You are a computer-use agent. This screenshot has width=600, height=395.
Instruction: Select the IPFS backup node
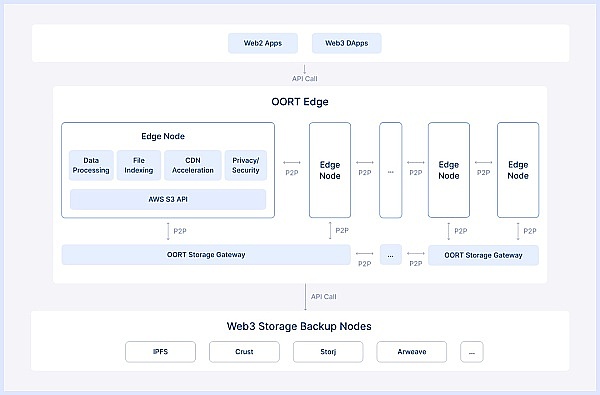point(160,352)
